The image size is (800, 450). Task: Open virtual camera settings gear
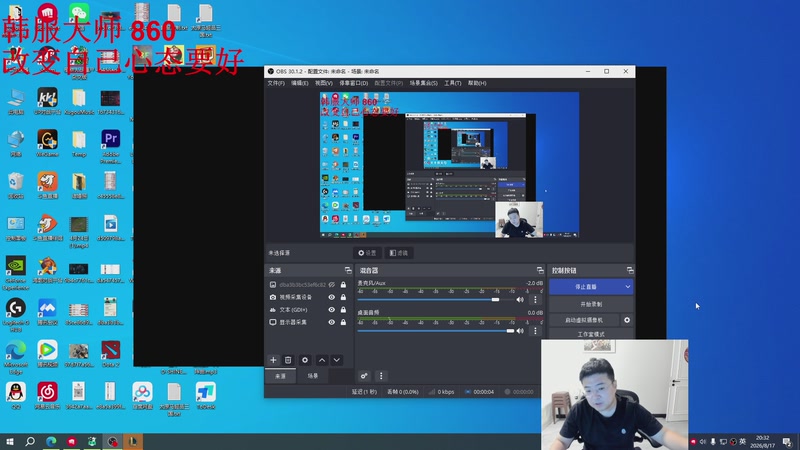click(x=627, y=320)
